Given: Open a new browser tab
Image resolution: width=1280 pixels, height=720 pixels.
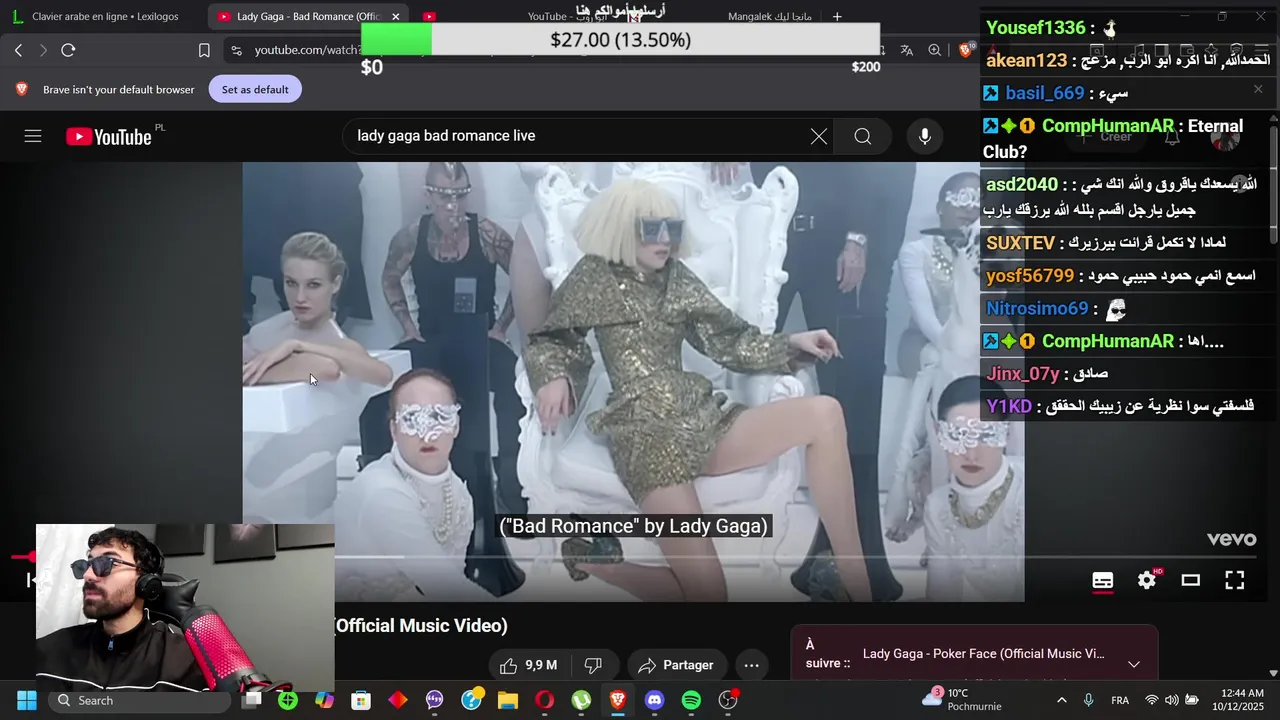Looking at the screenshot, I should click(837, 16).
